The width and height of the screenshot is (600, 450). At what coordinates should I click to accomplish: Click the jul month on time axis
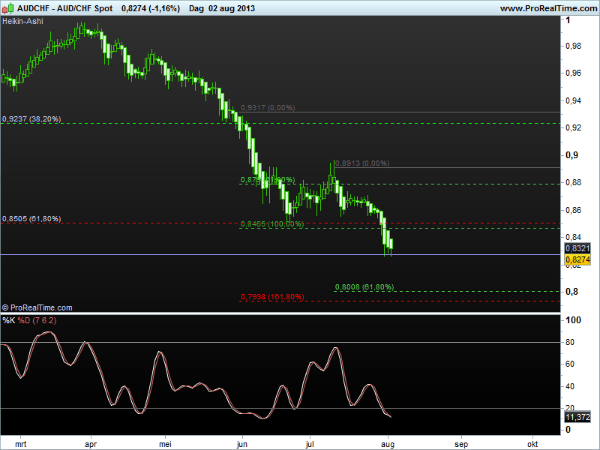pyautogui.click(x=310, y=444)
